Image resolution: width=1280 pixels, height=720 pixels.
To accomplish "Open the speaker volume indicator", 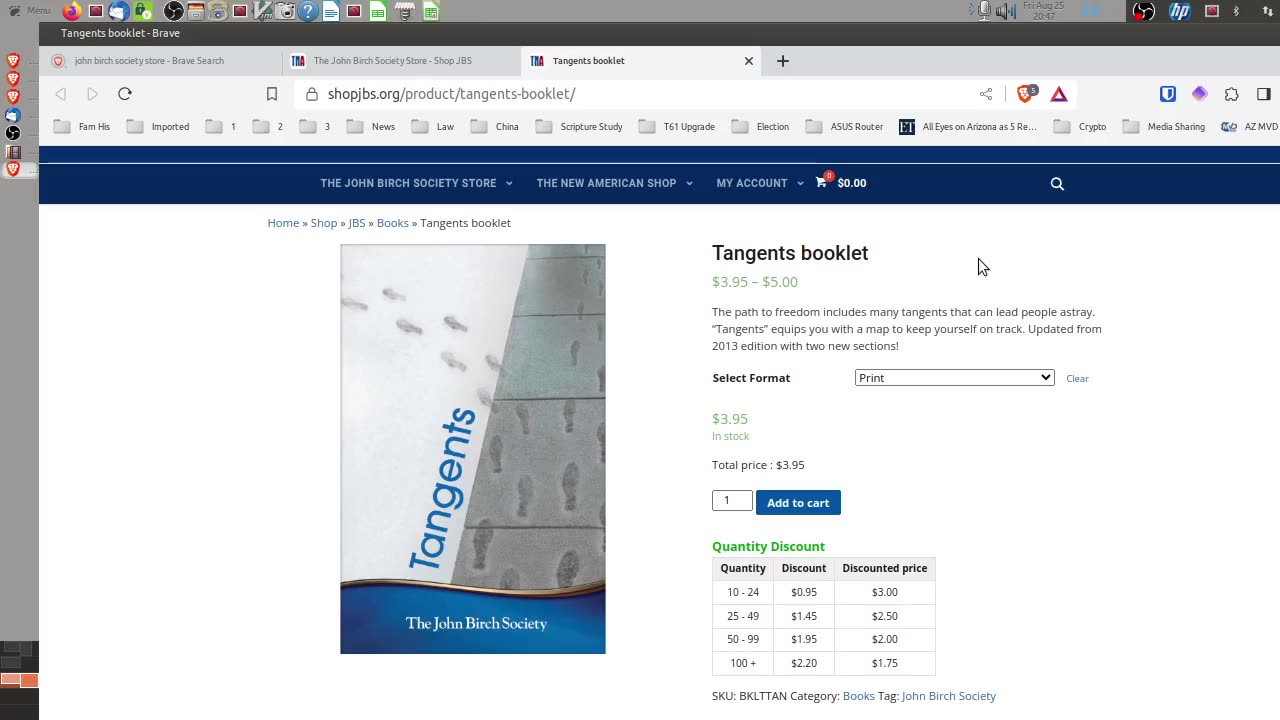I will click(x=1004, y=11).
